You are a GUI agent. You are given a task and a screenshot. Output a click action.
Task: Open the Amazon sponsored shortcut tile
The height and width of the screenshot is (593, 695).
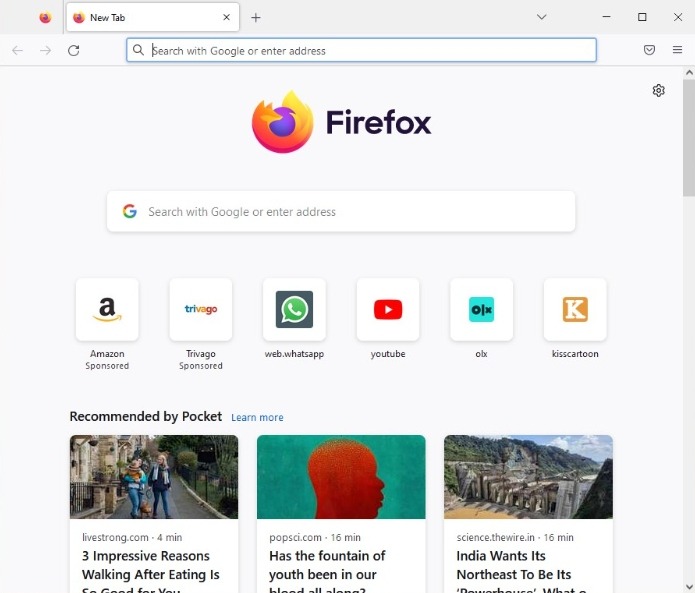[107, 310]
